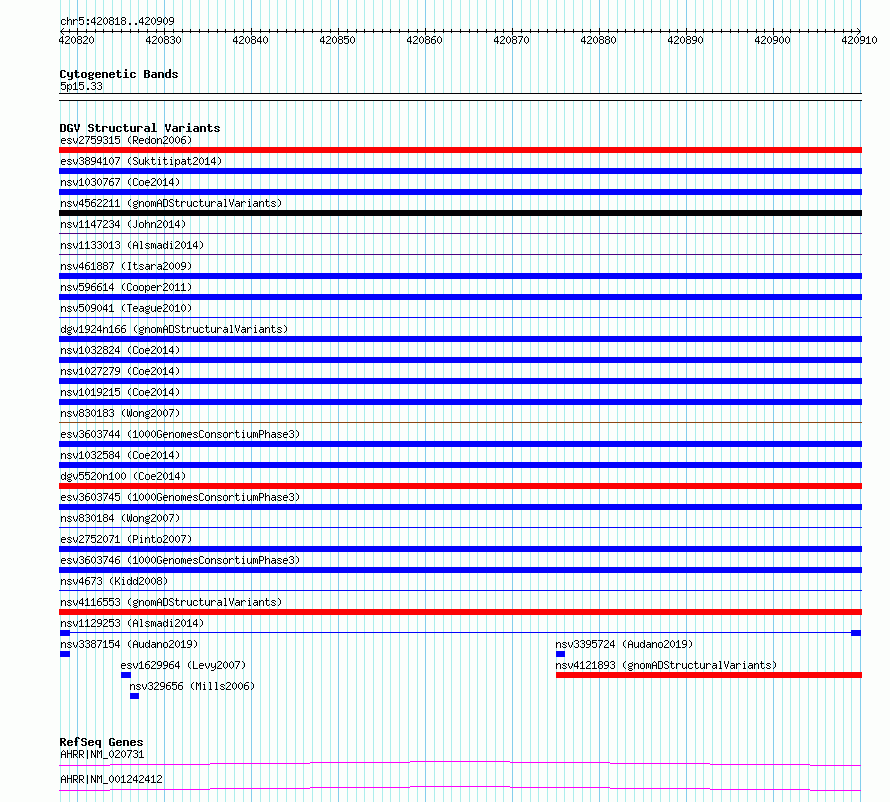Click the blue block under nsv329656
Viewport: 890px width, 802px height.
pos(135,696)
